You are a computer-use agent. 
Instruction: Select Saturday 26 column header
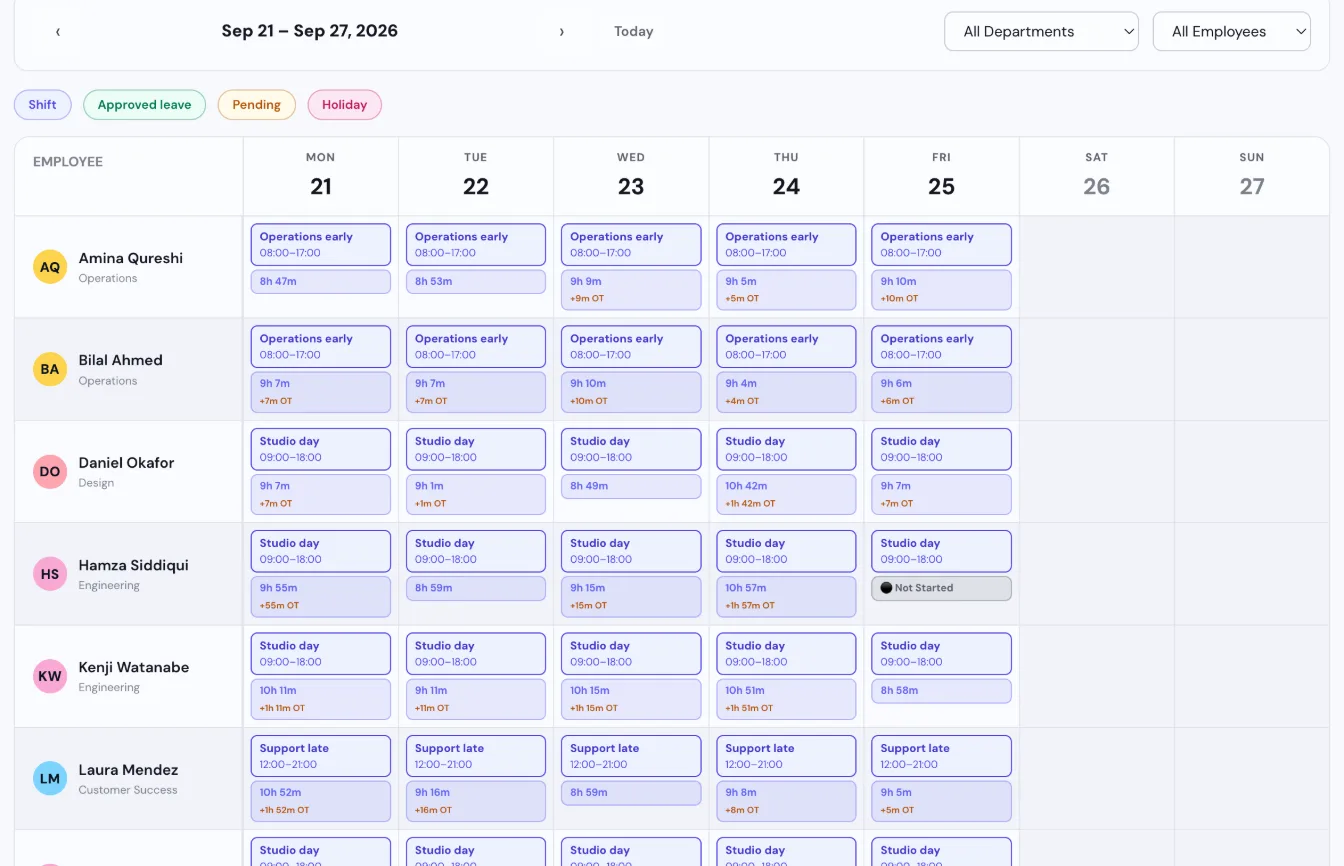[x=1097, y=176]
